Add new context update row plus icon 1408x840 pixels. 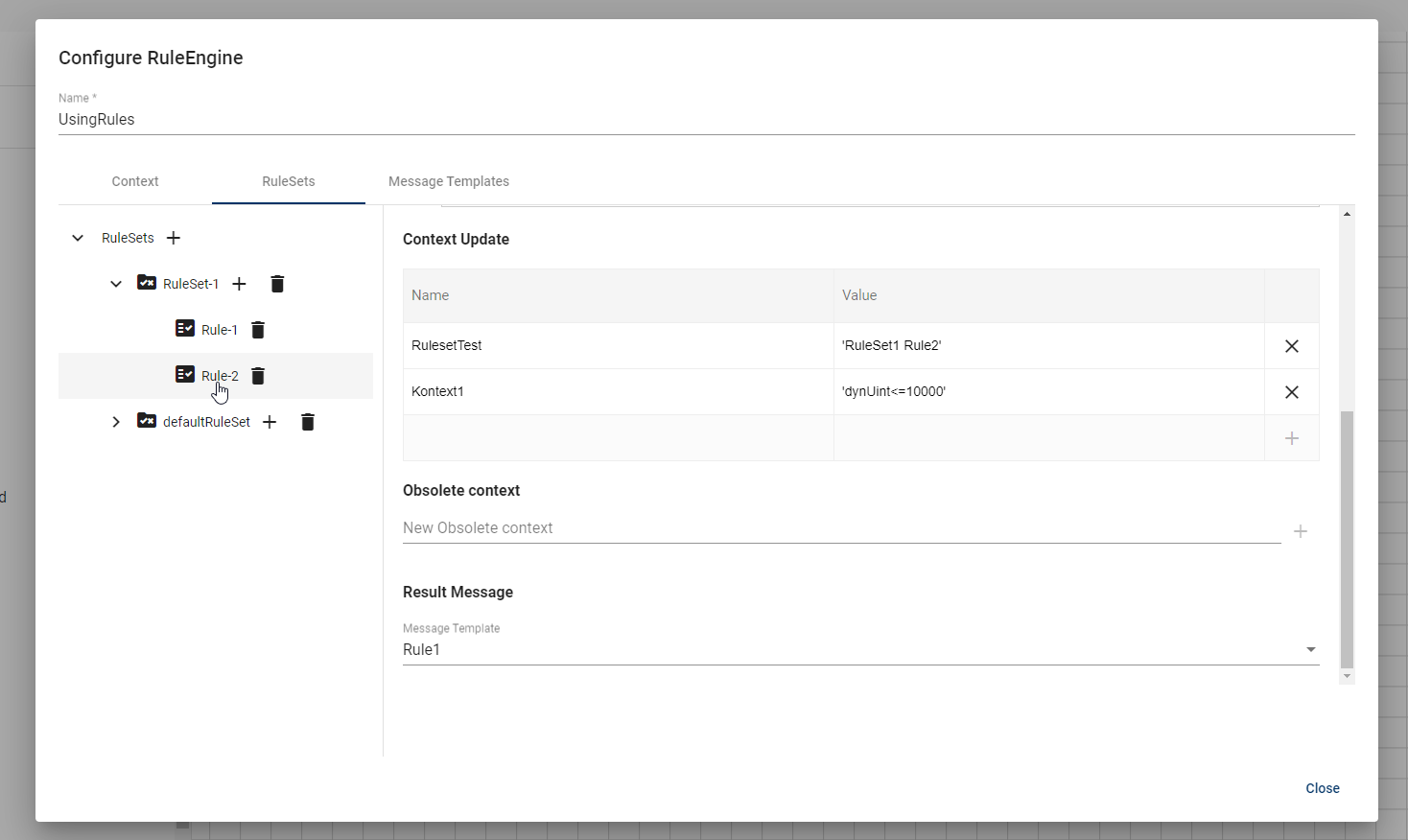click(x=1292, y=438)
